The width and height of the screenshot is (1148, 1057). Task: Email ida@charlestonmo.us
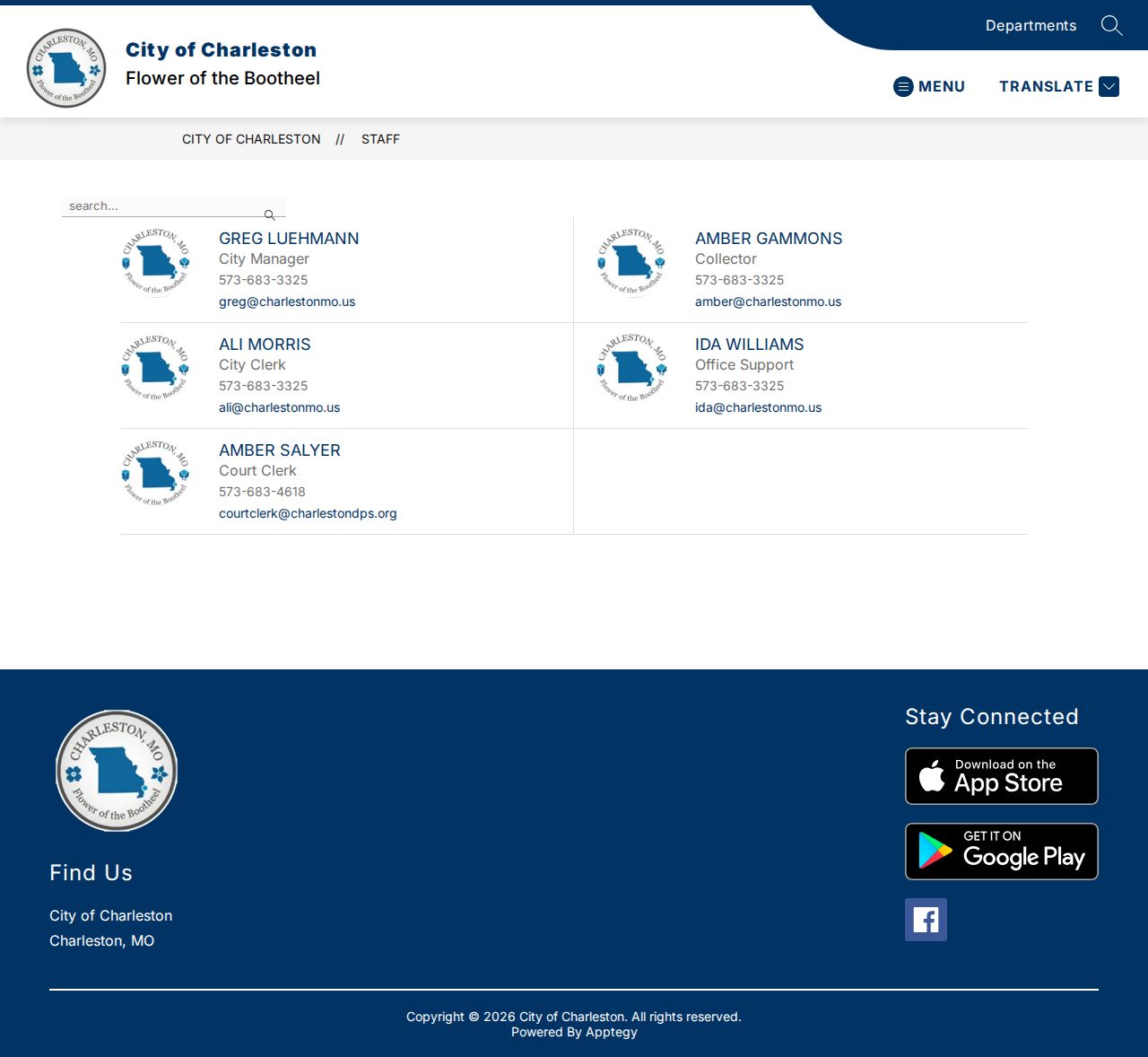coord(758,407)
